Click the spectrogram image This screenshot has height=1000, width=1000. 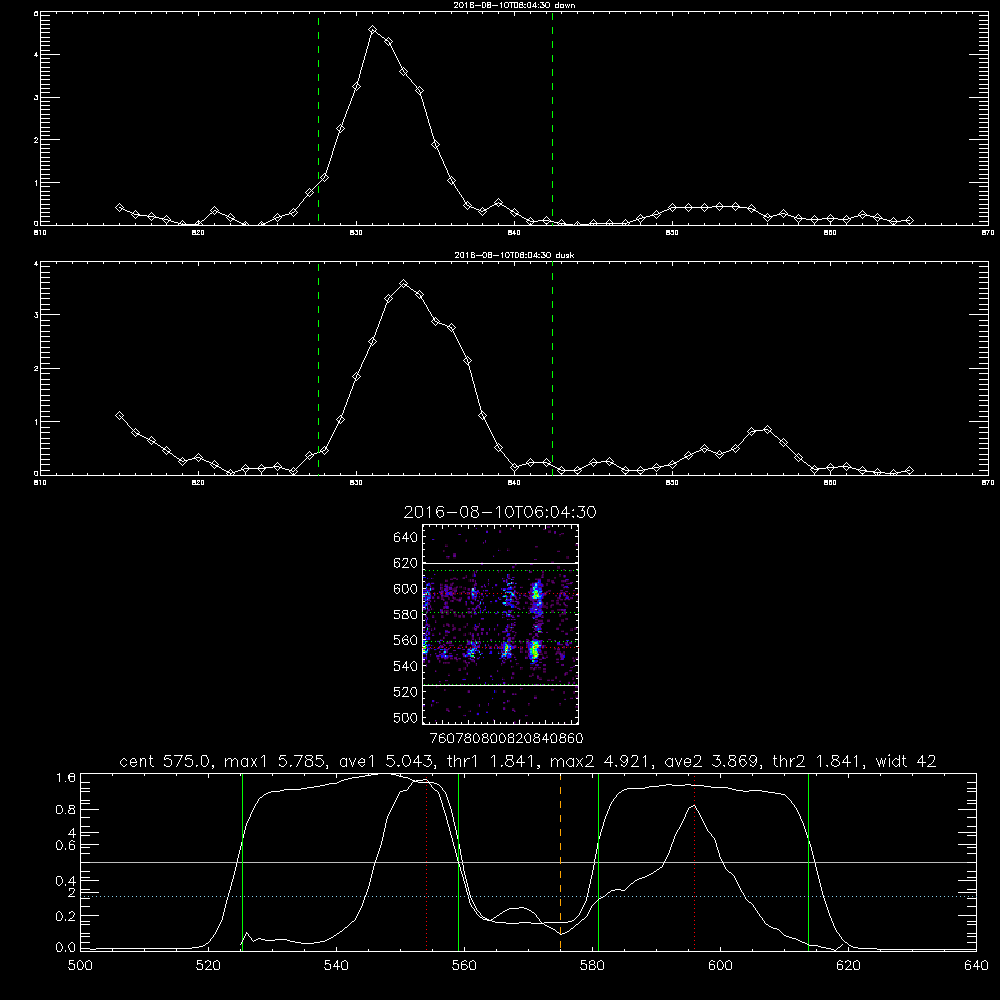[500, 624]
